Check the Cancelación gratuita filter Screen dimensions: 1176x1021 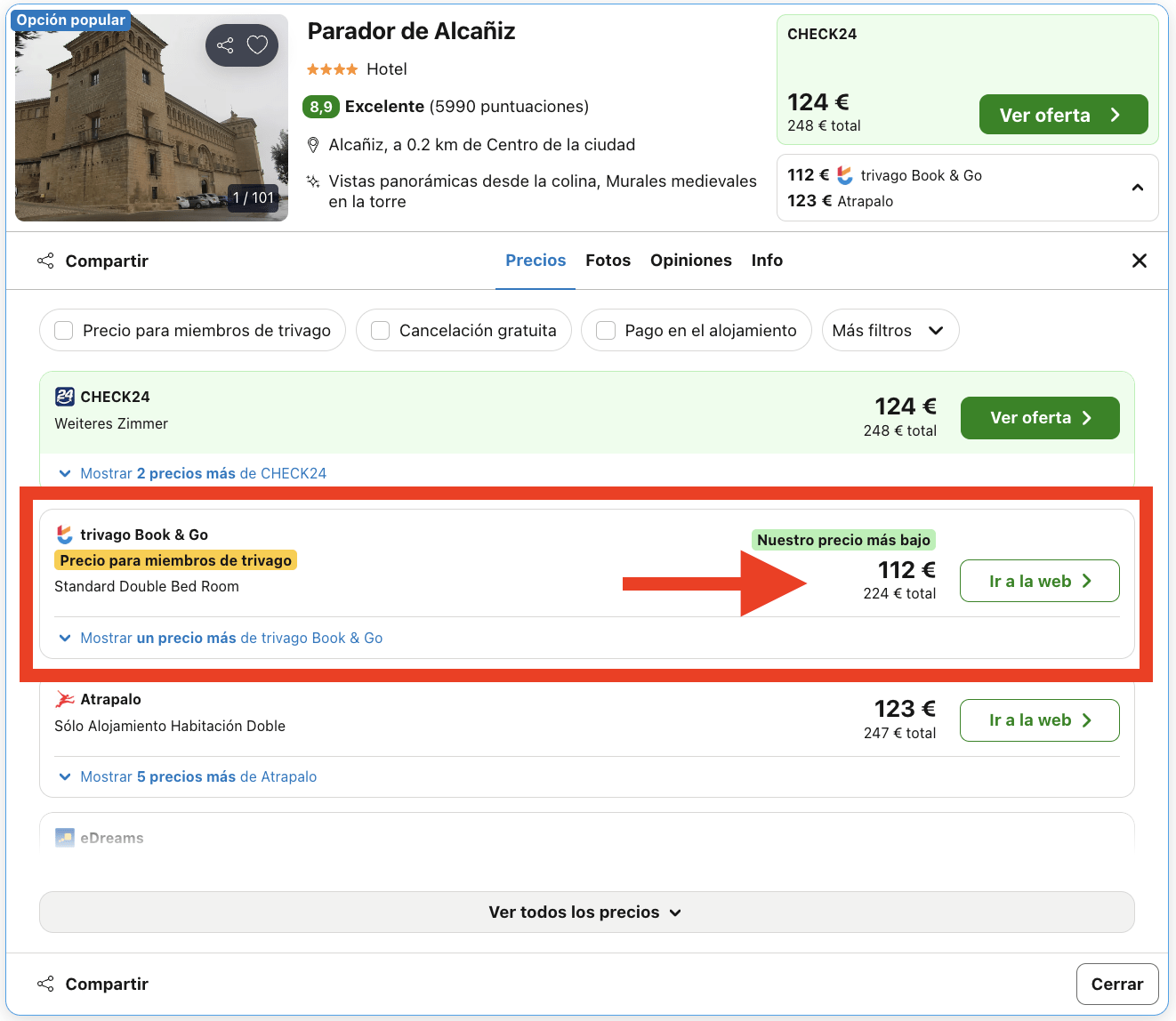click(x=380, y=330)
